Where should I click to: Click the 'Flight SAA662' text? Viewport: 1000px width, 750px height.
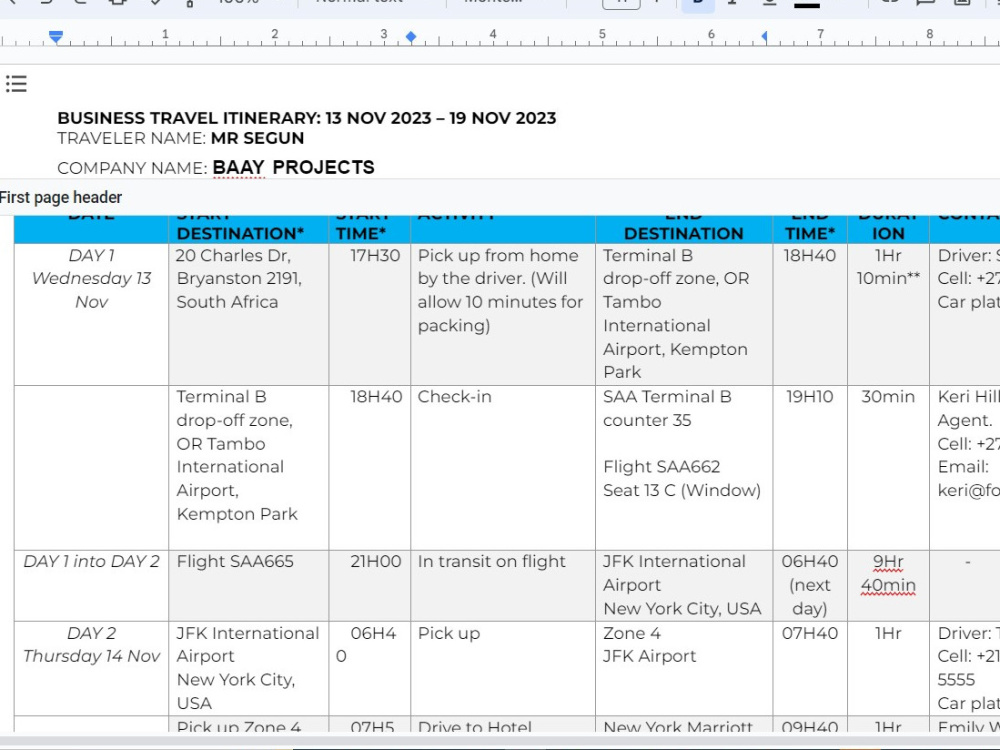coord(661,467)
